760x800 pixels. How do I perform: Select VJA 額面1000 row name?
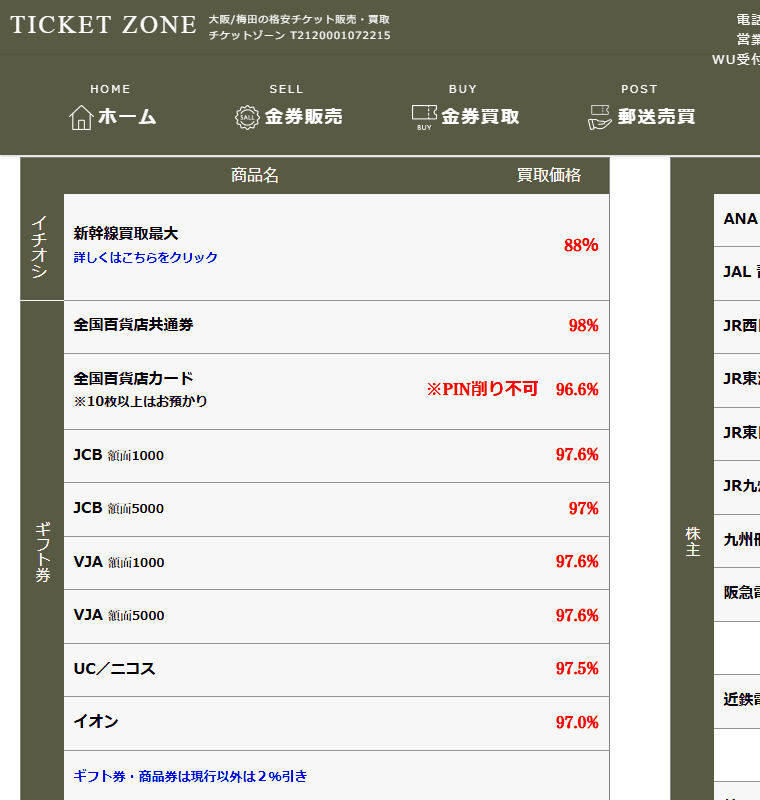[x=119, y=562]
